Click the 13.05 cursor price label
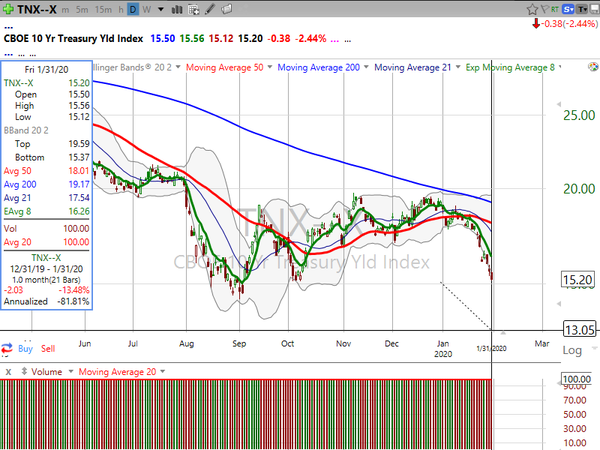The width and height of the screenshot is (600, 450). (x=580, y=329)
